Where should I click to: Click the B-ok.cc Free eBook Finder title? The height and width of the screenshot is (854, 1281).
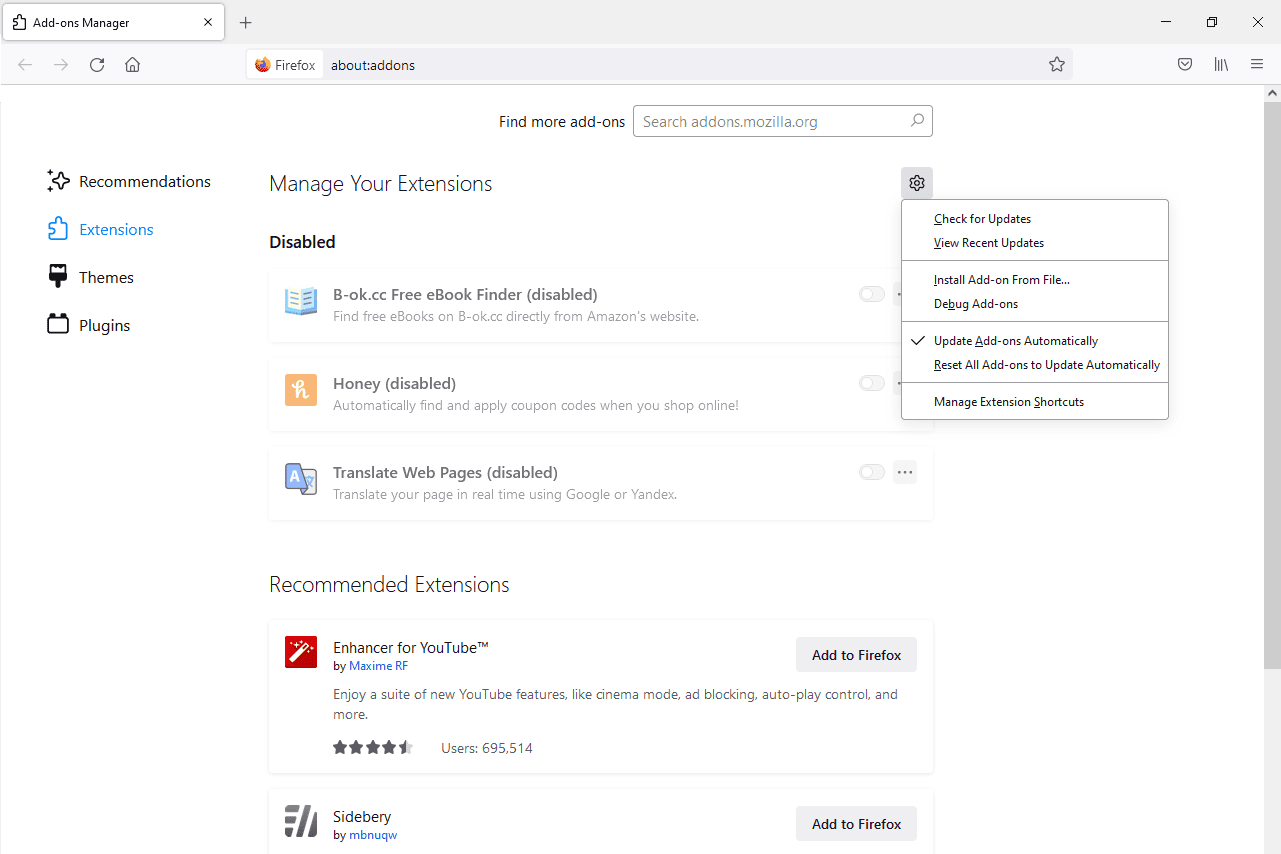[465, 295]
